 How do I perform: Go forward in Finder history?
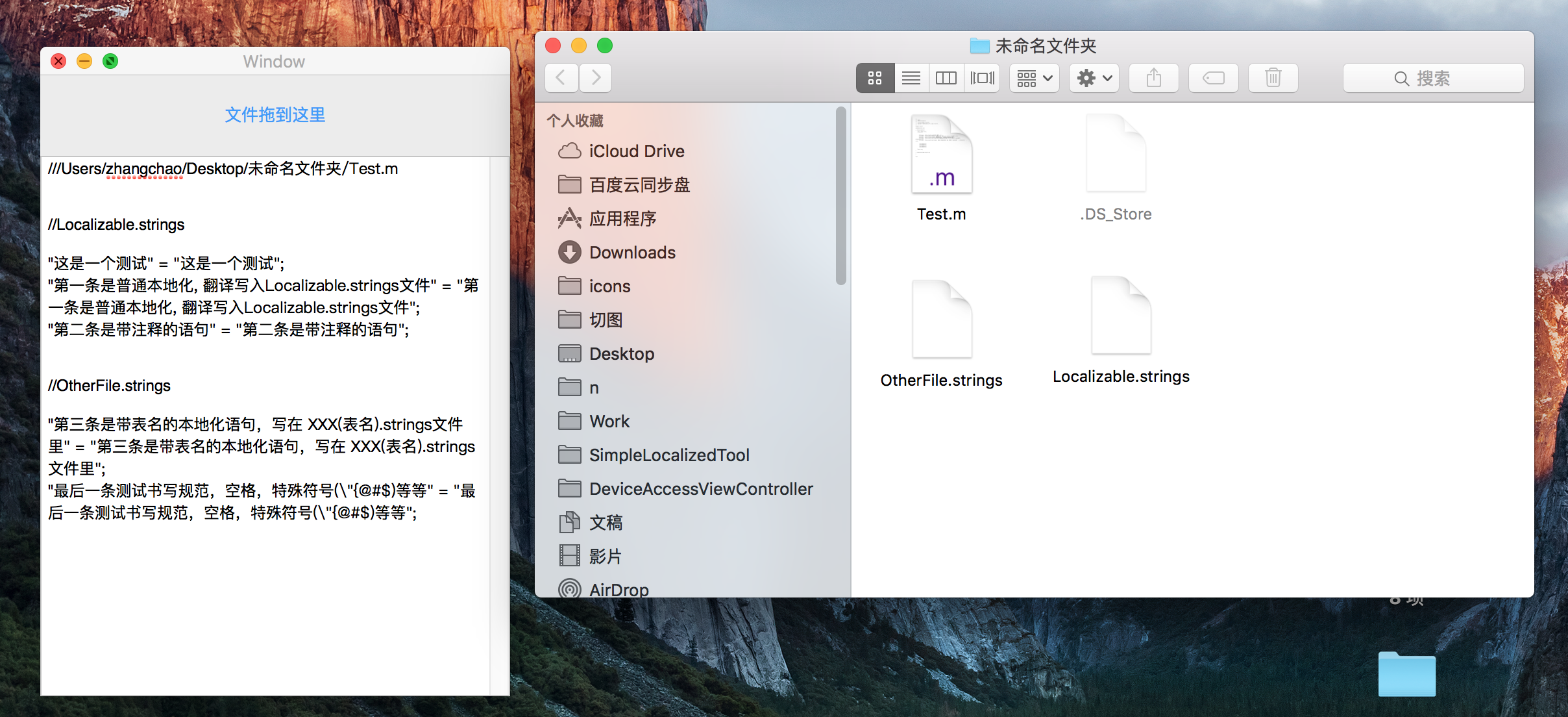point(596,78)
